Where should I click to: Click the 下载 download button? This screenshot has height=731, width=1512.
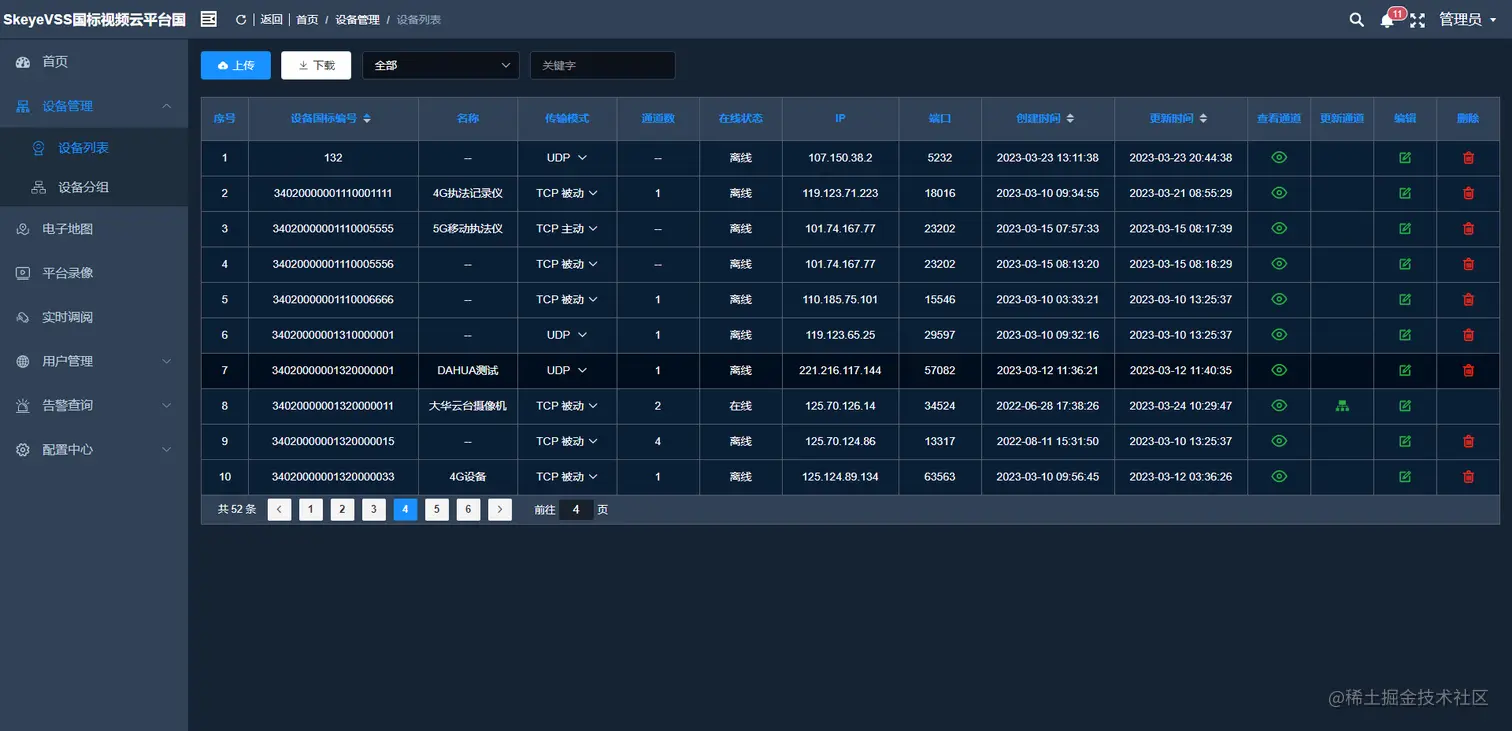pos(316,65)
